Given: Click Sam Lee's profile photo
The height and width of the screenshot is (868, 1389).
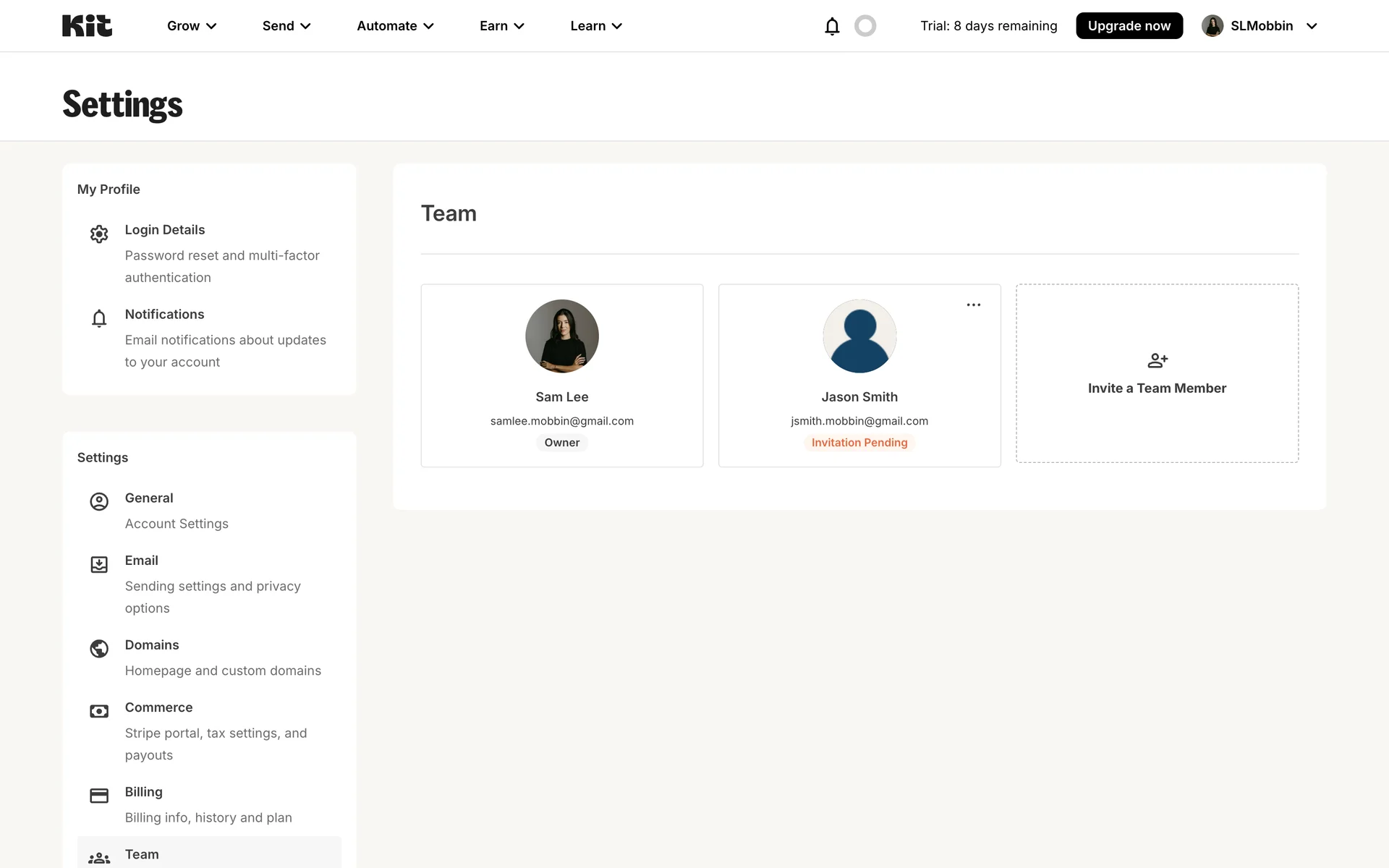Looking at the screenshot, I should (562, 336).
